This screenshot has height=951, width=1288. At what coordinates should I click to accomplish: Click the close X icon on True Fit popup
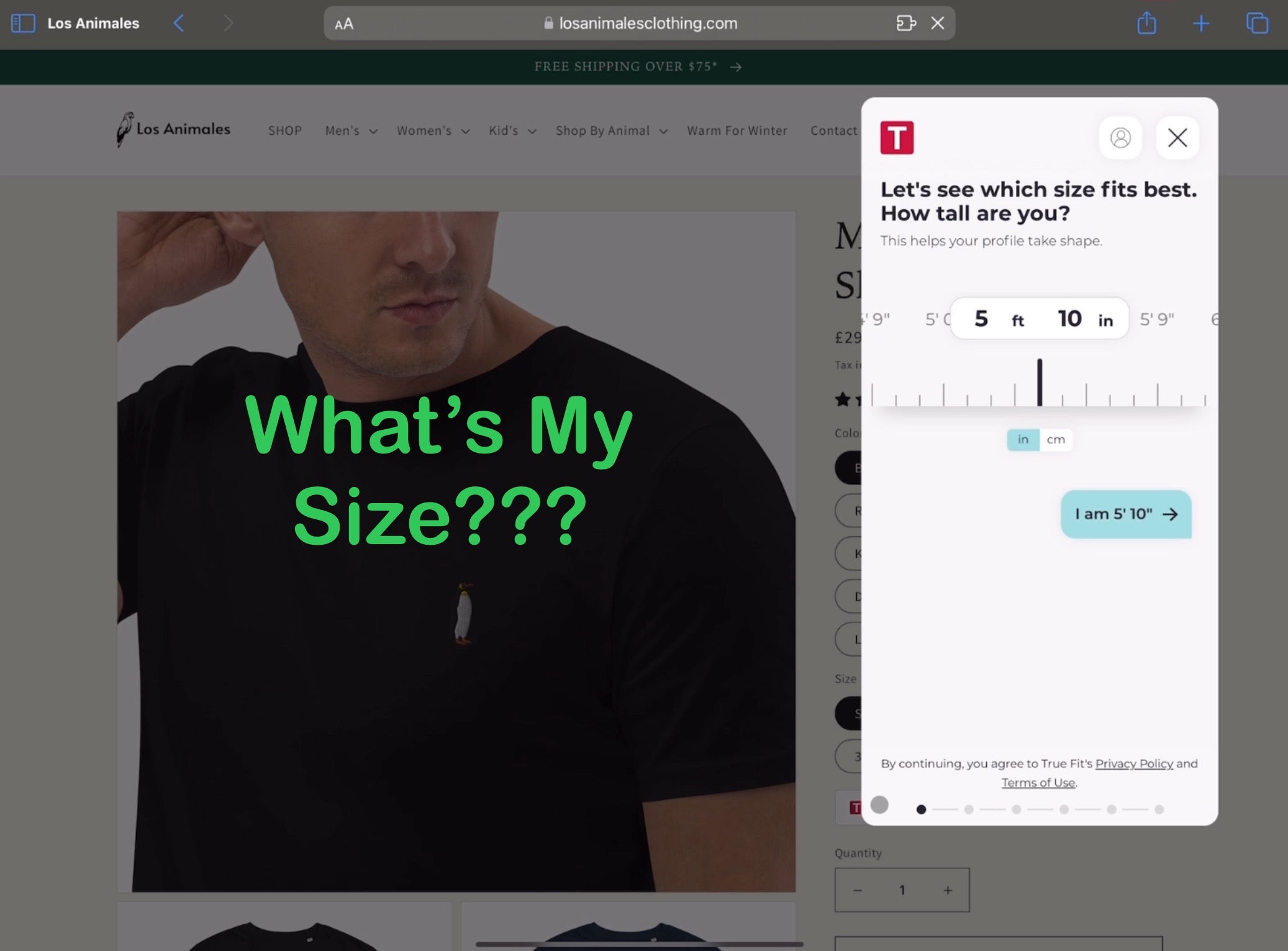click(1177, 137)
